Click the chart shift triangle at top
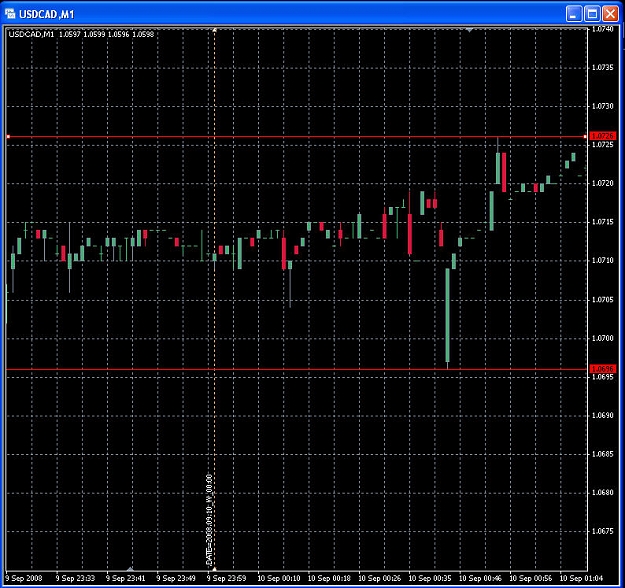The width and height of the screenshot is (625, 588). (x=469, y=30)
